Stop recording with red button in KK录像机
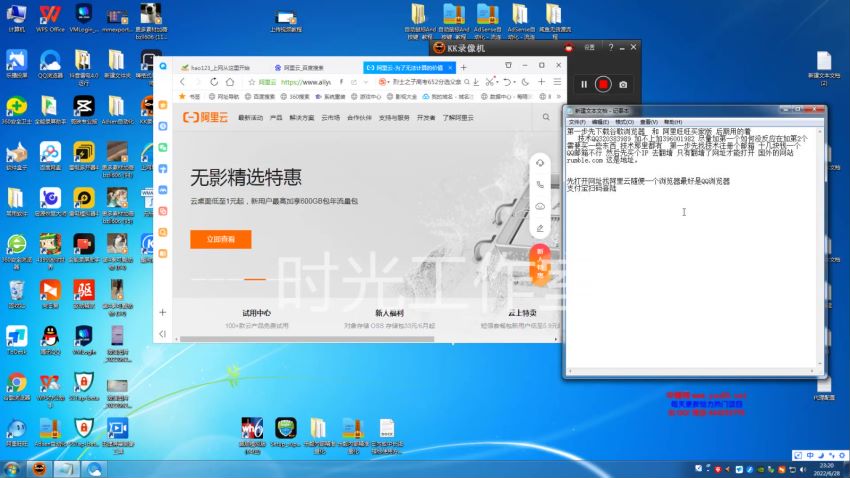 coord(603,85)
